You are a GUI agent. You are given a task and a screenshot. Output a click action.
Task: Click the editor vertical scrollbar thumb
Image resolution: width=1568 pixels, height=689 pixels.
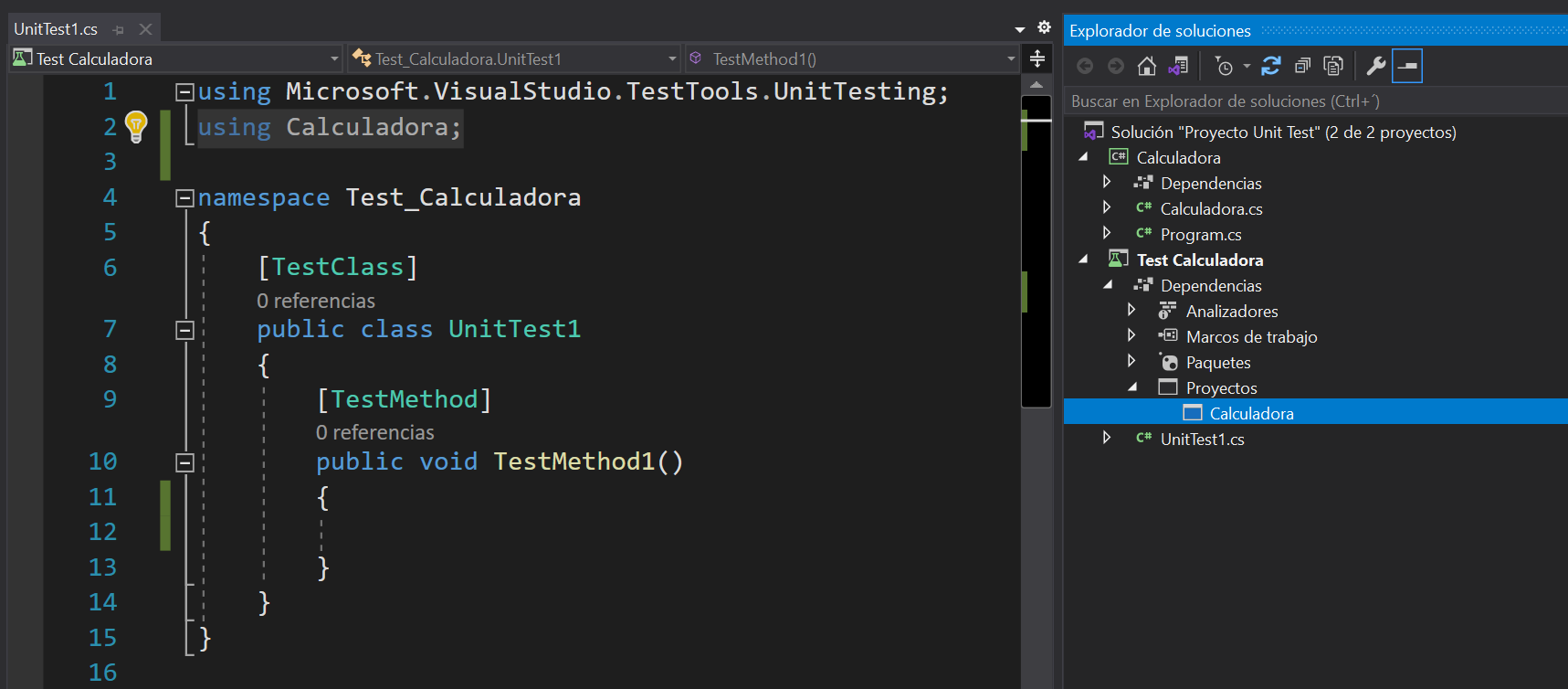[1037, 251]
